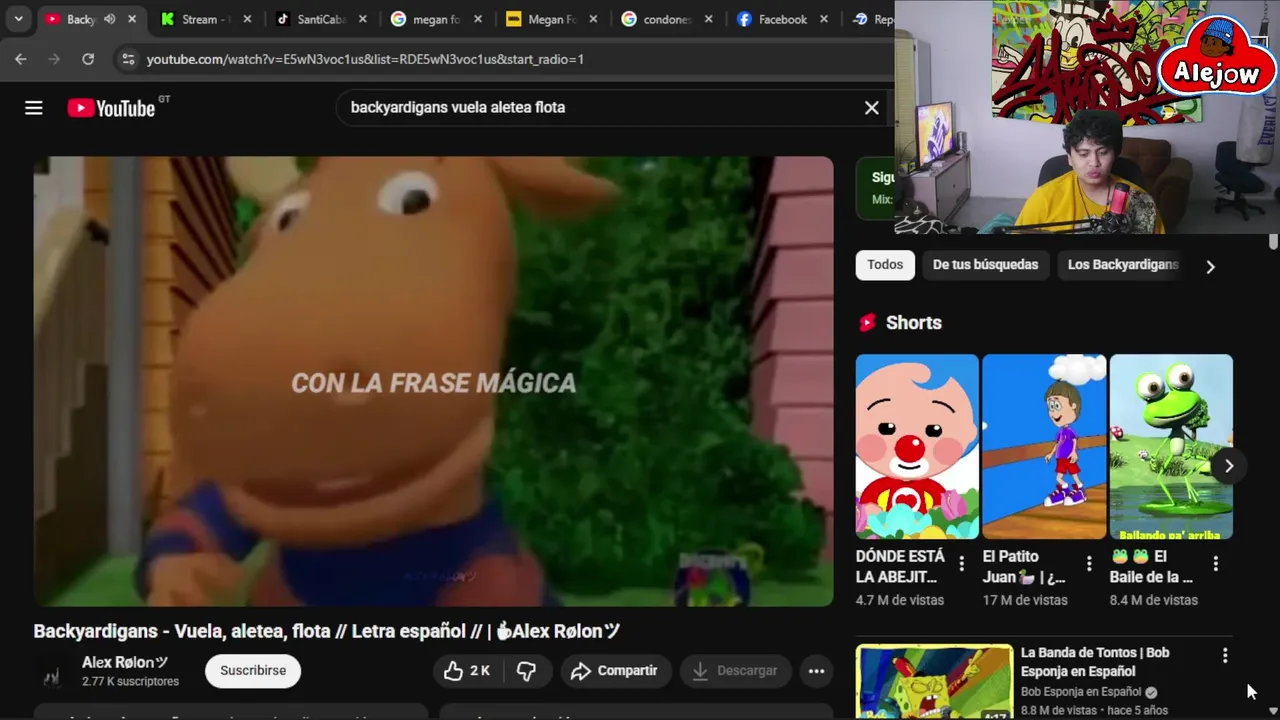The height and width of the screenshot is (720, 1280).
Task: Open Bob Esponja en Español channel link
Action: tap(1081, 692)
